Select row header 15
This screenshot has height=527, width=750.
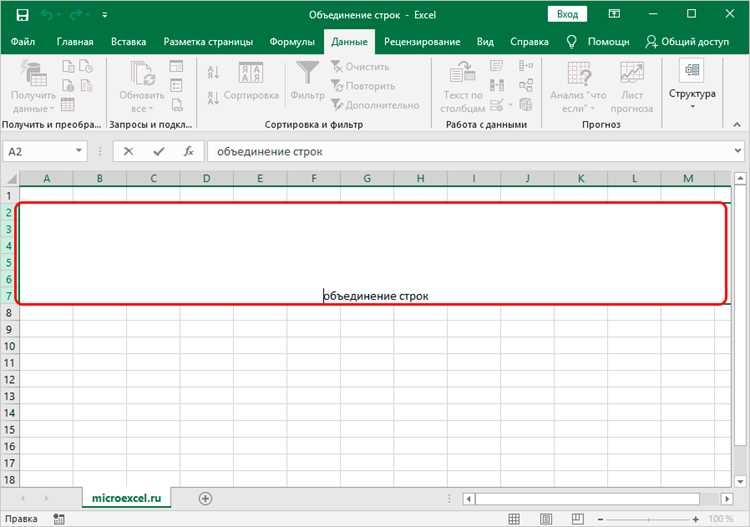click(9, 429)
